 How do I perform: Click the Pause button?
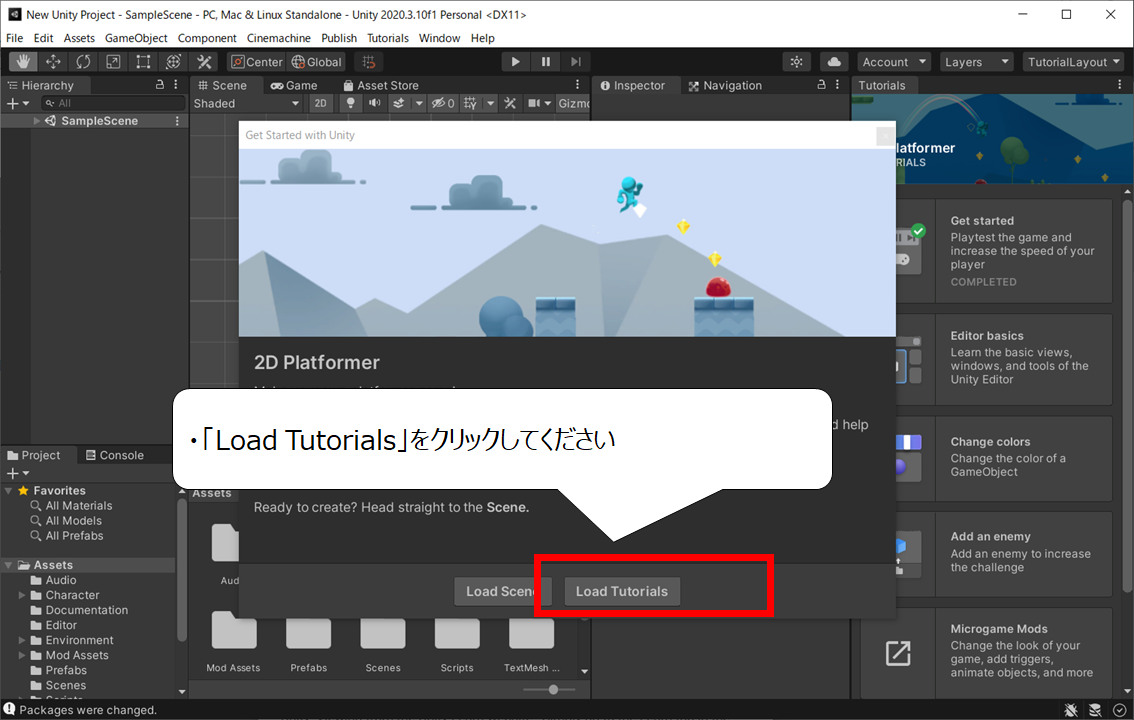[545, 62]
